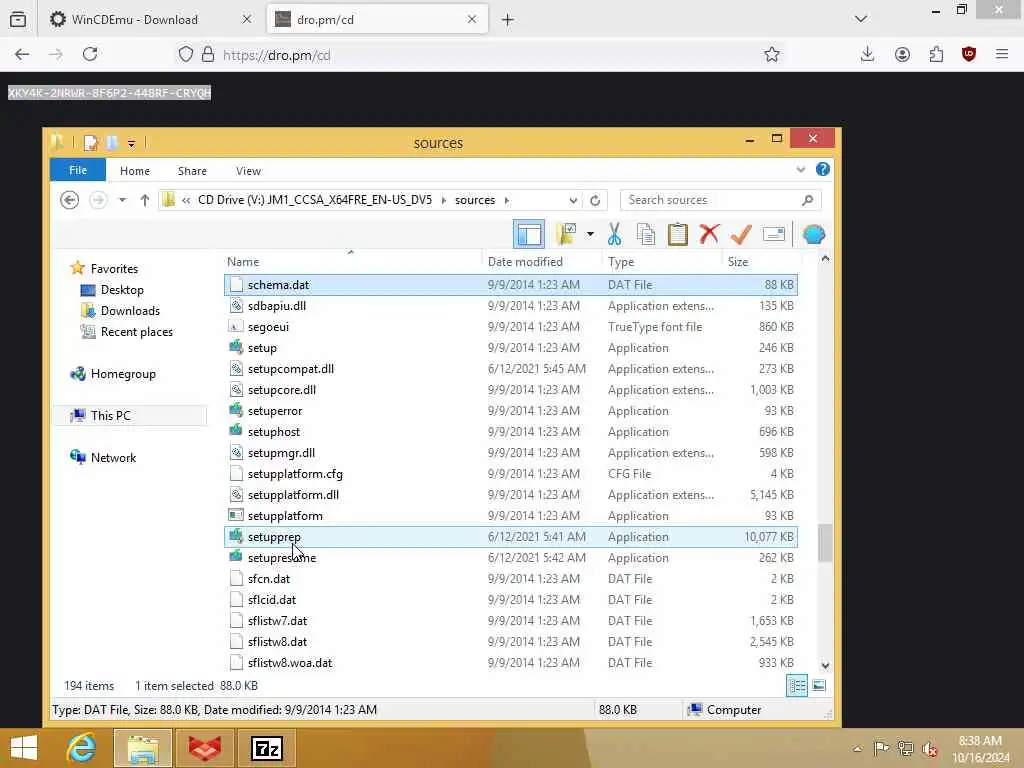Sort files by Size column header
The height and width of the screenshot is (768, 1024).
click(x=761, y=262)
